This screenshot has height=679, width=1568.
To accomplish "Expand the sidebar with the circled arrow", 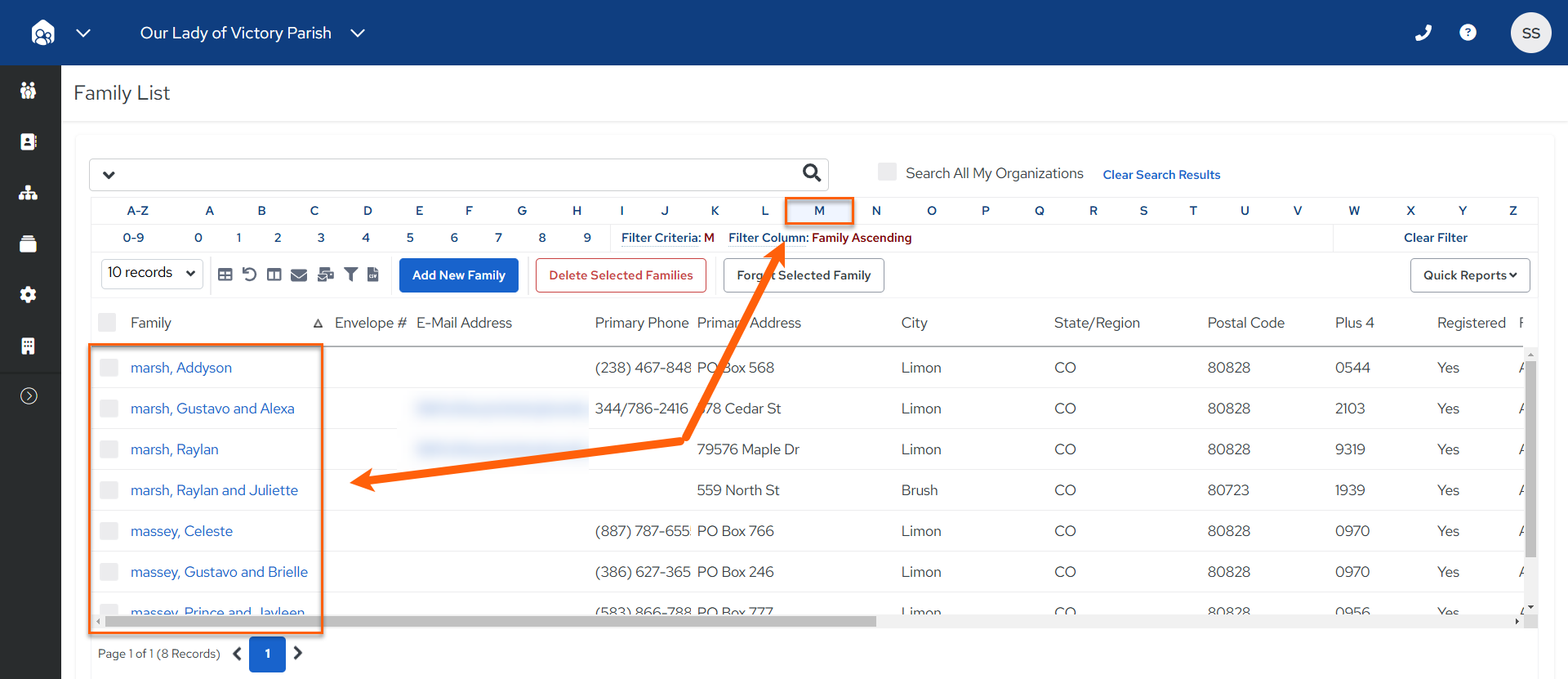I will tap(29, 396).
